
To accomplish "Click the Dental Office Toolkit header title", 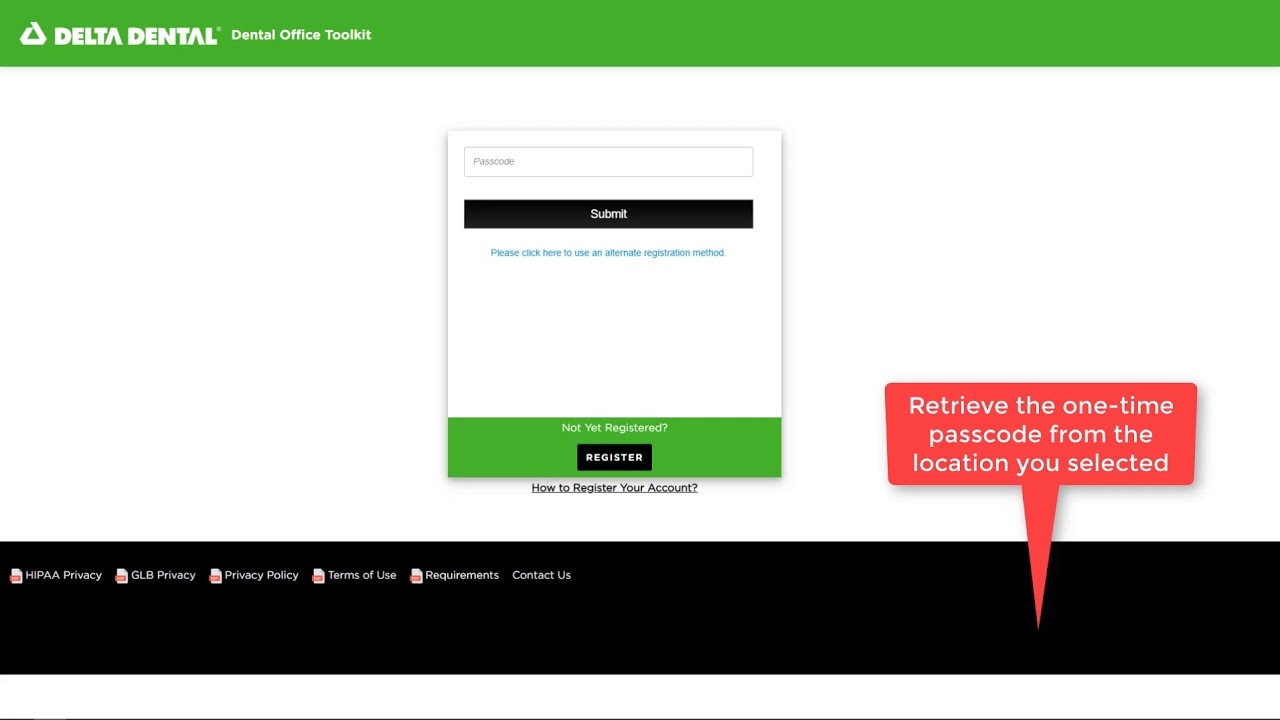I will point(301,35).
